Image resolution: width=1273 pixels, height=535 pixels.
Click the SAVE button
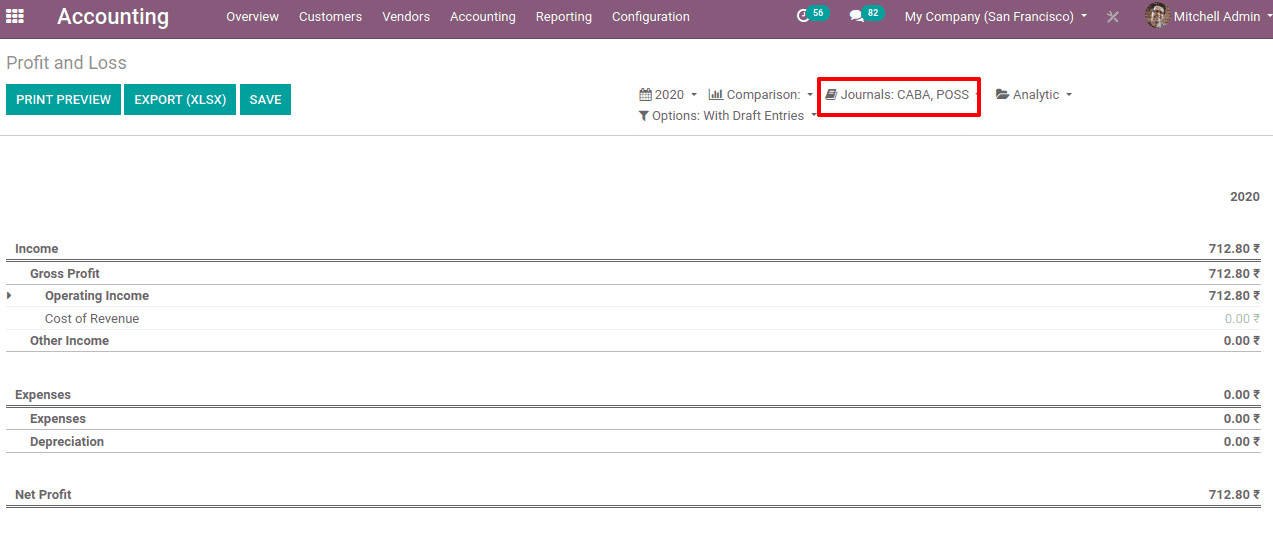coord(265,100)
